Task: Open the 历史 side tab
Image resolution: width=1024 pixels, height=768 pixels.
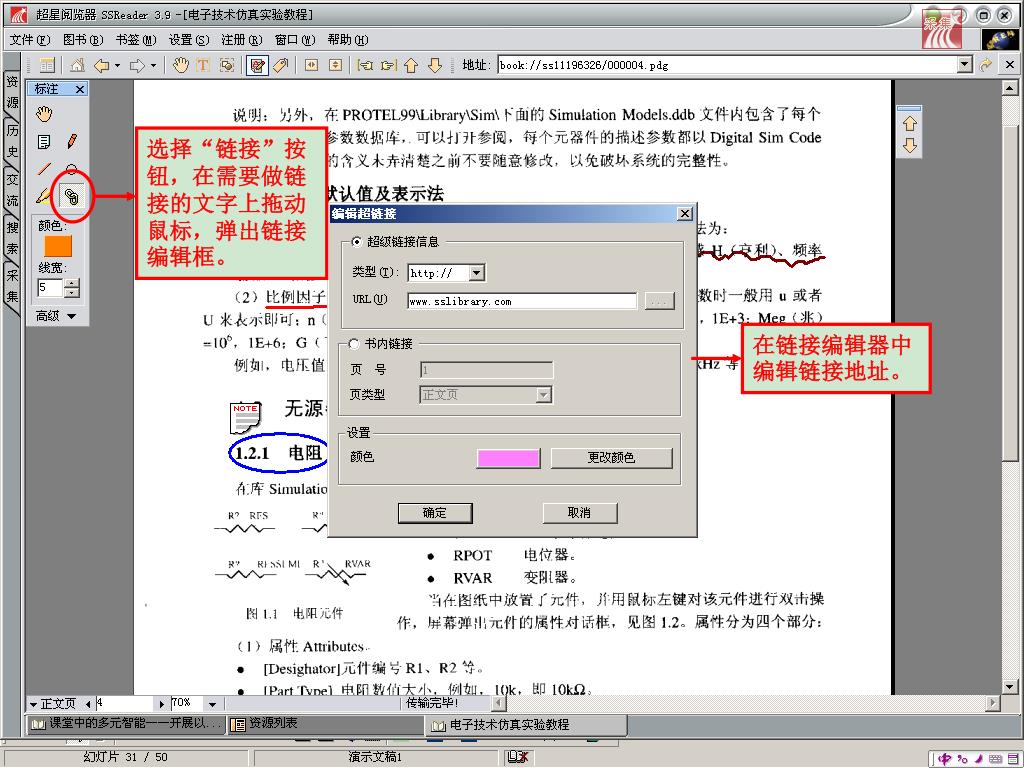Action: (x=12, y=142)
